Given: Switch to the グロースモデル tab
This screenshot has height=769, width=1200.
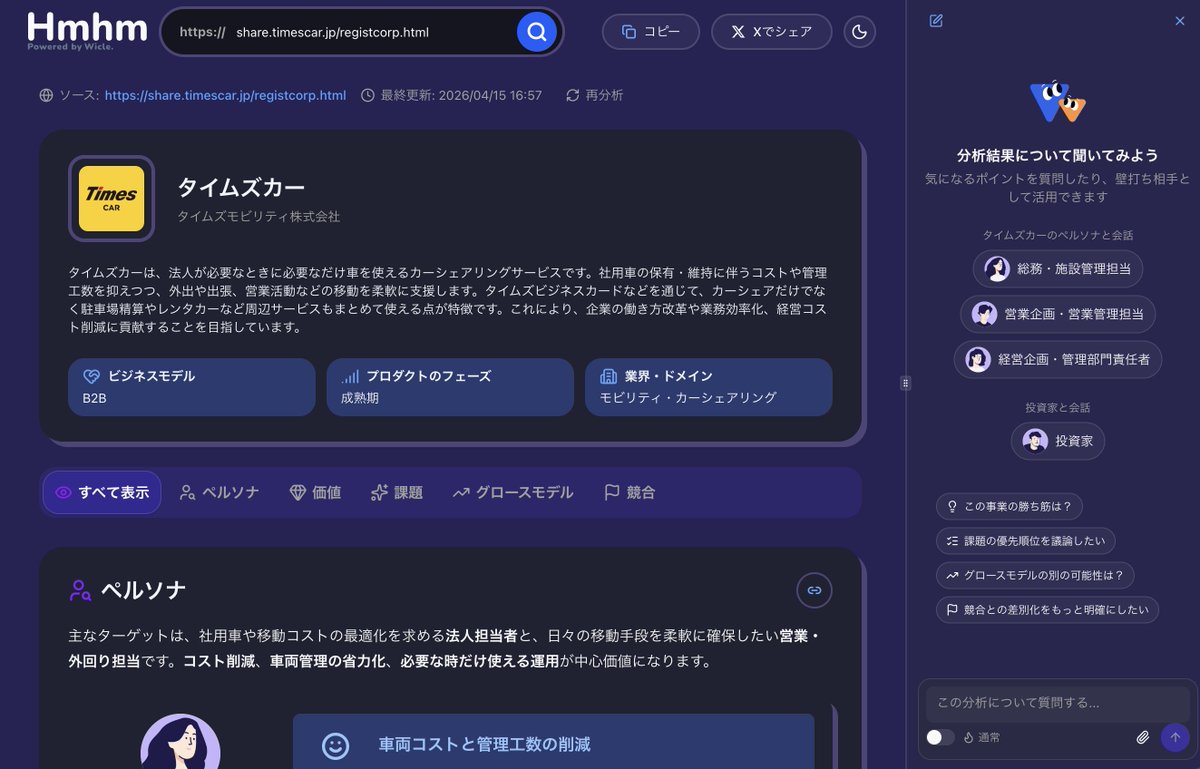Looking at the screenshot, I should click(x=513, y=492).
